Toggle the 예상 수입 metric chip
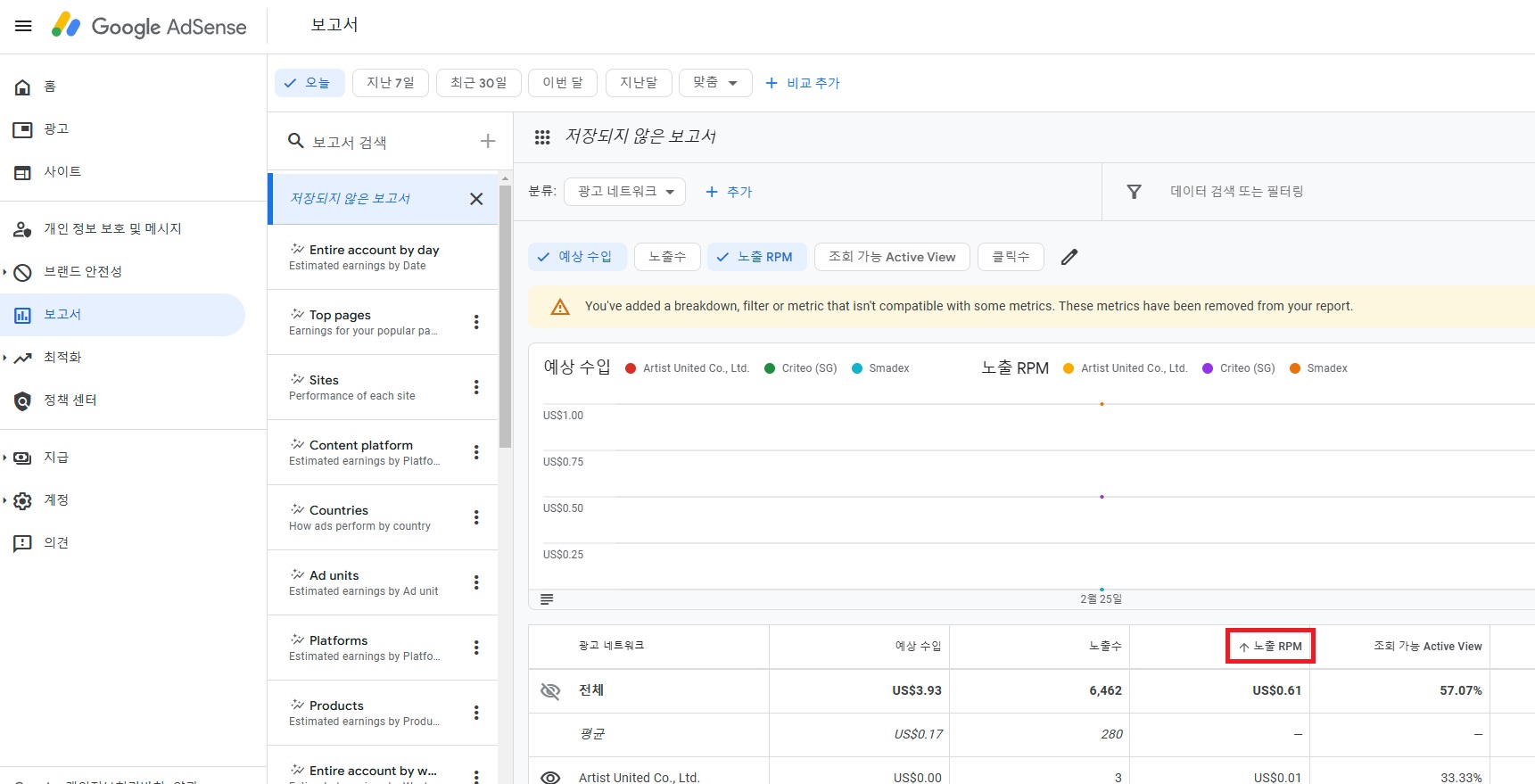The image size is (1535, 784). (x=577, y=257)
